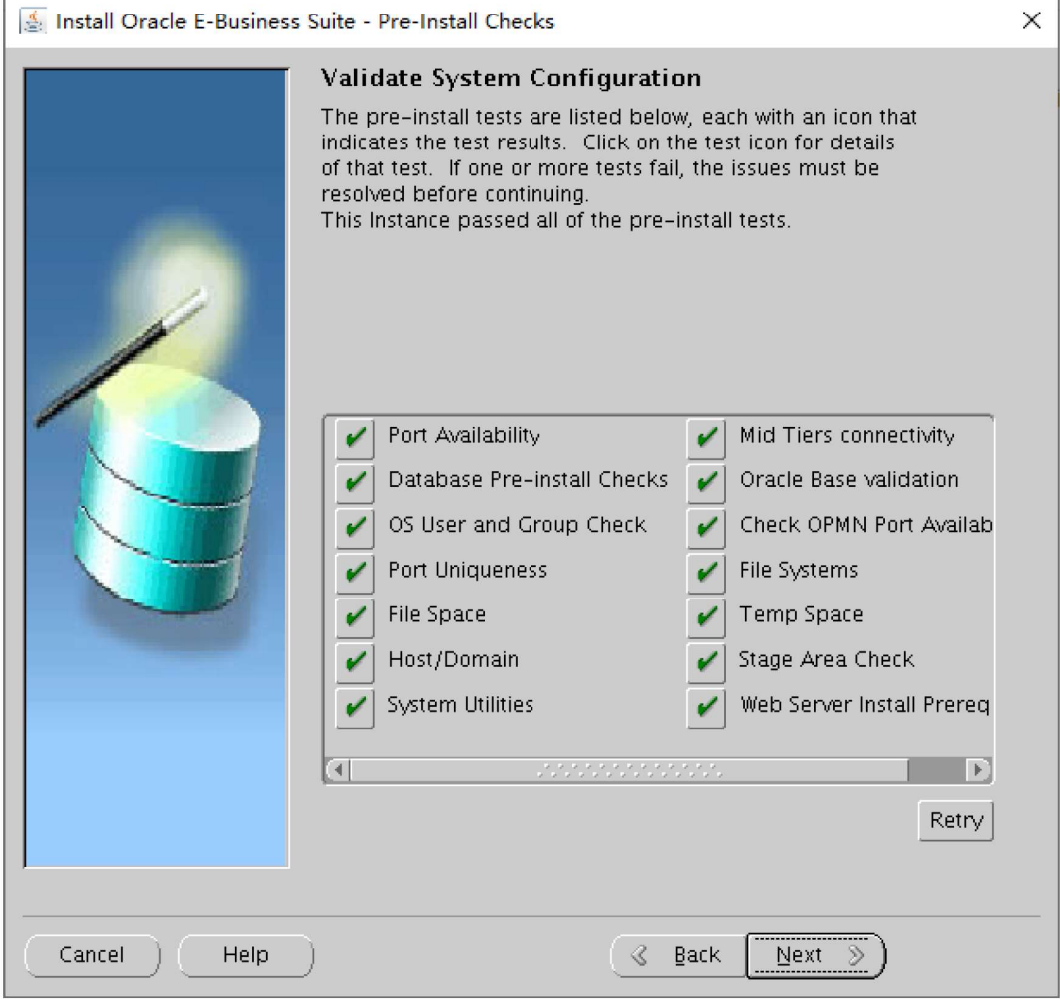Go Back to the previous step

[x=679, y=955]
